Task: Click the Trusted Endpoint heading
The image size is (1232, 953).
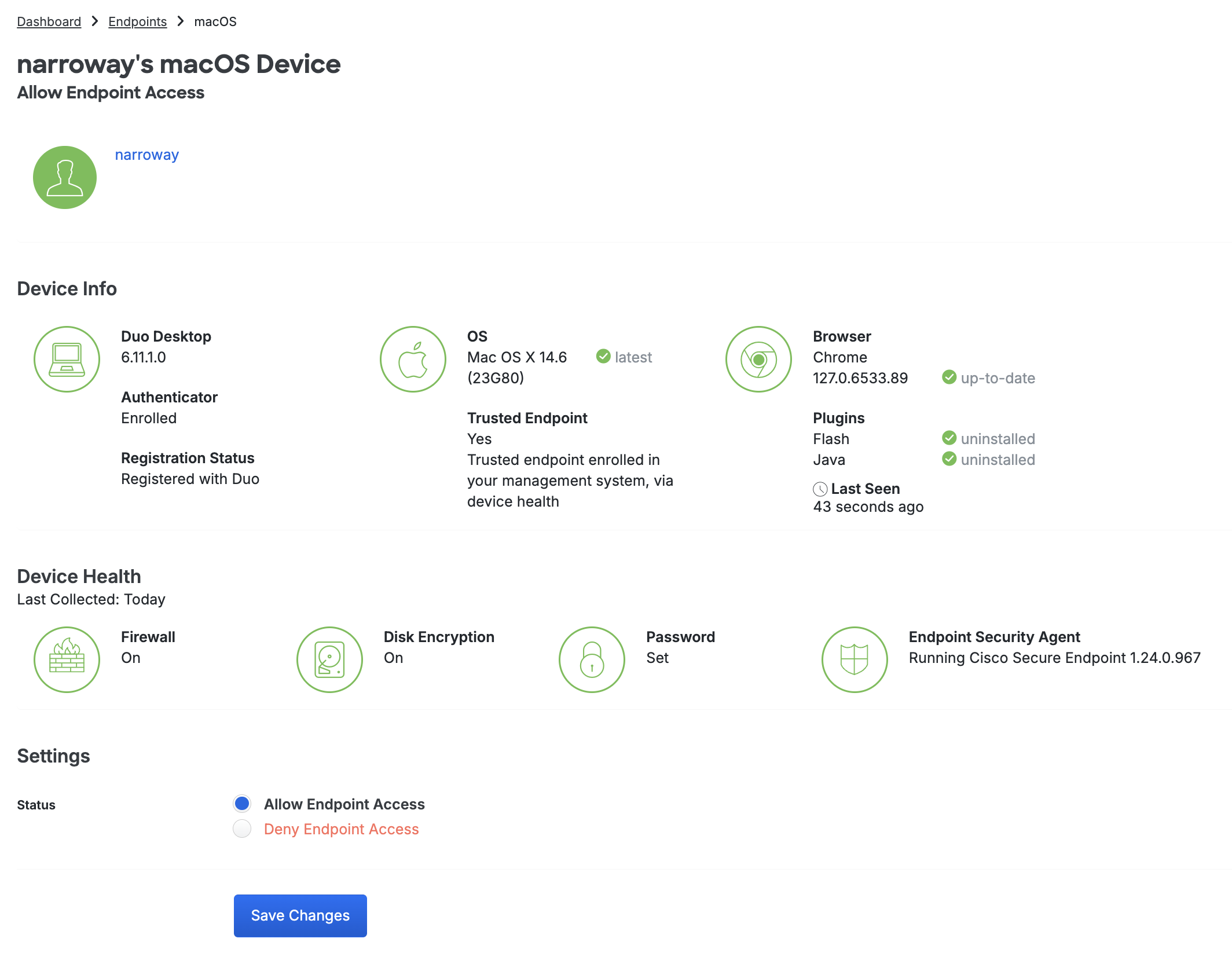Action: pos(527,418)
